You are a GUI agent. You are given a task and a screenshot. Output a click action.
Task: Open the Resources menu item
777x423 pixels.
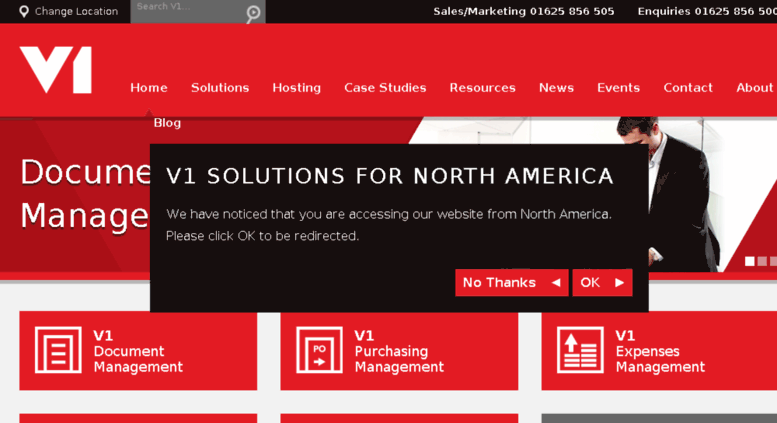coord(482,88)
